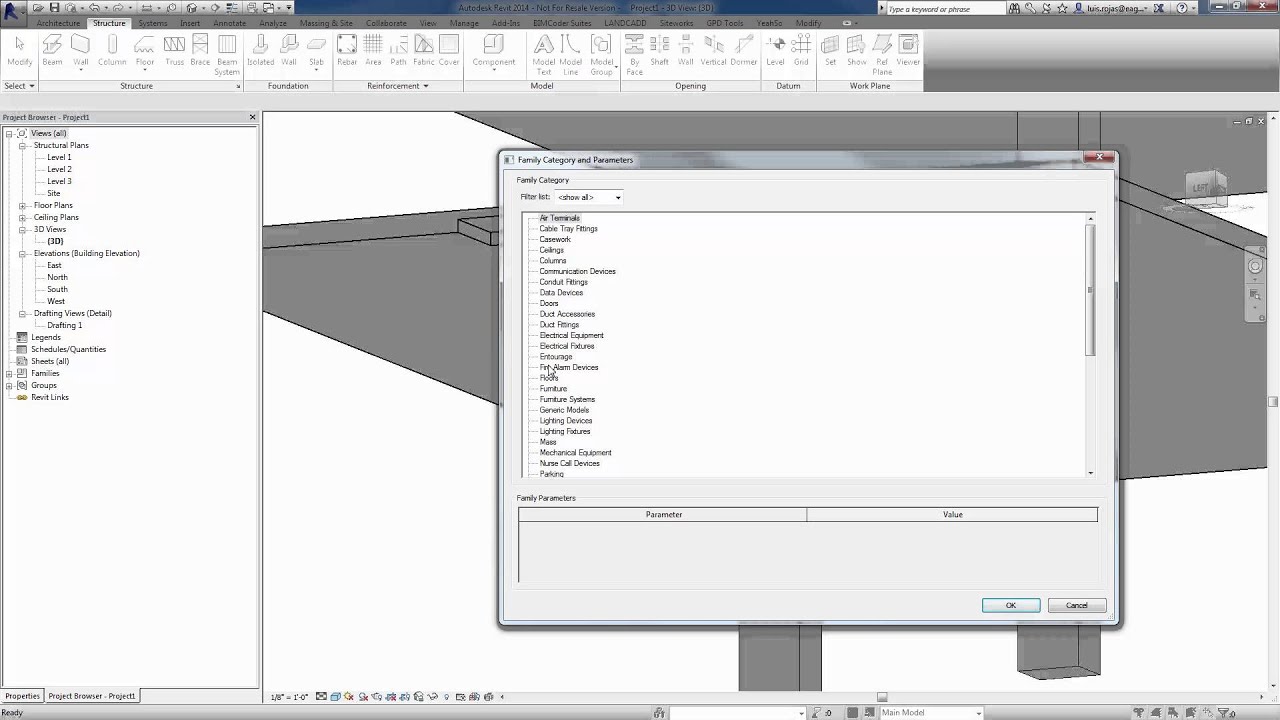Pick Area reinforcement tool
This screenshot has width=1280, height=720.
tap(373, 51)
